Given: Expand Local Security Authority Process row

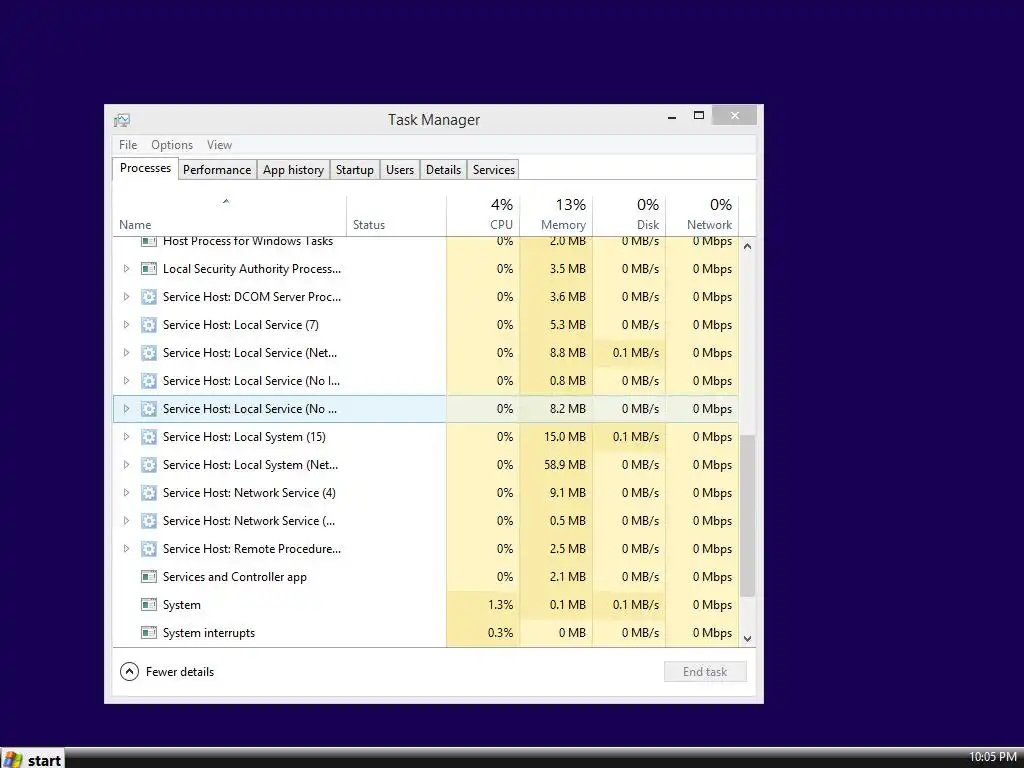Looking at the screenshot, I should point(126,268).
